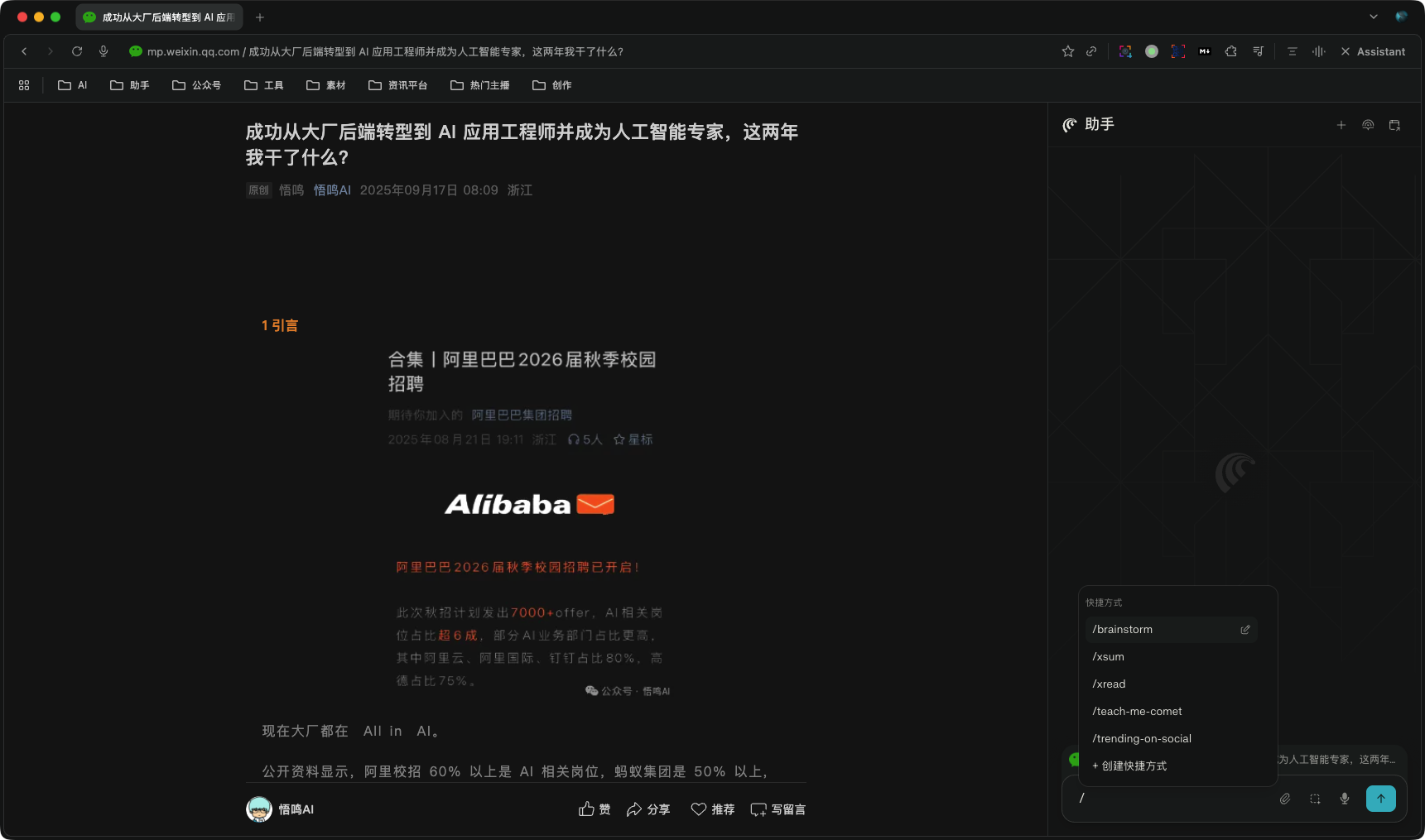Leave a comment via 写留言
The height and width of the screenshot is (840, 1425).
point(778,809)
